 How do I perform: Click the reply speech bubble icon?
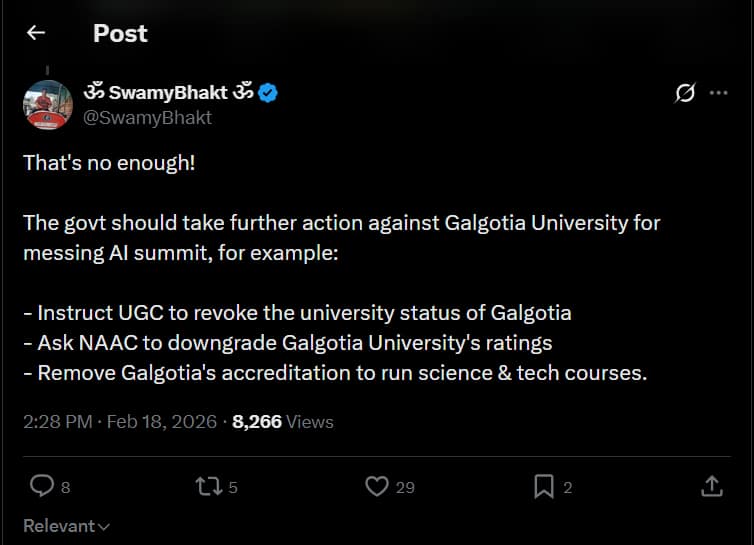click(41, 486)
